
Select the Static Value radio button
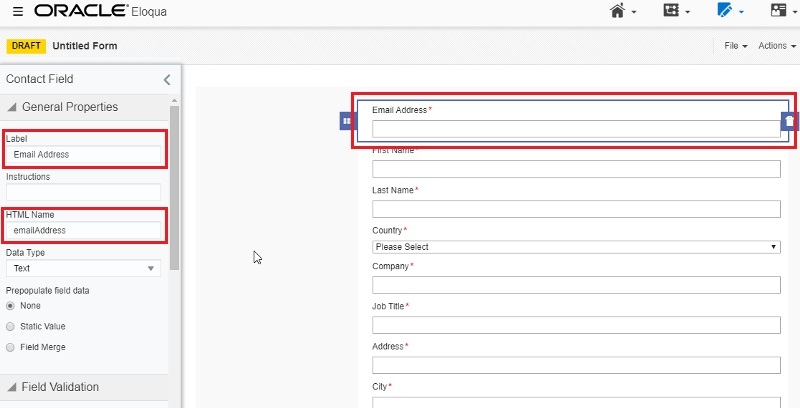click(x=11, y=326)
